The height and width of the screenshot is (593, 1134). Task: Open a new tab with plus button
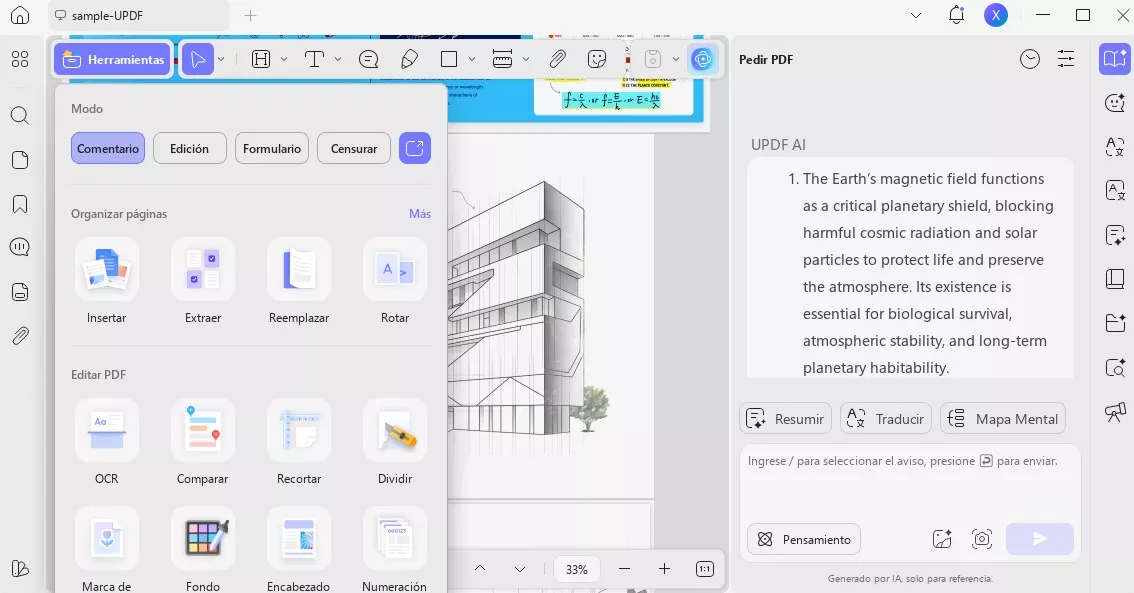pos(250,15)
